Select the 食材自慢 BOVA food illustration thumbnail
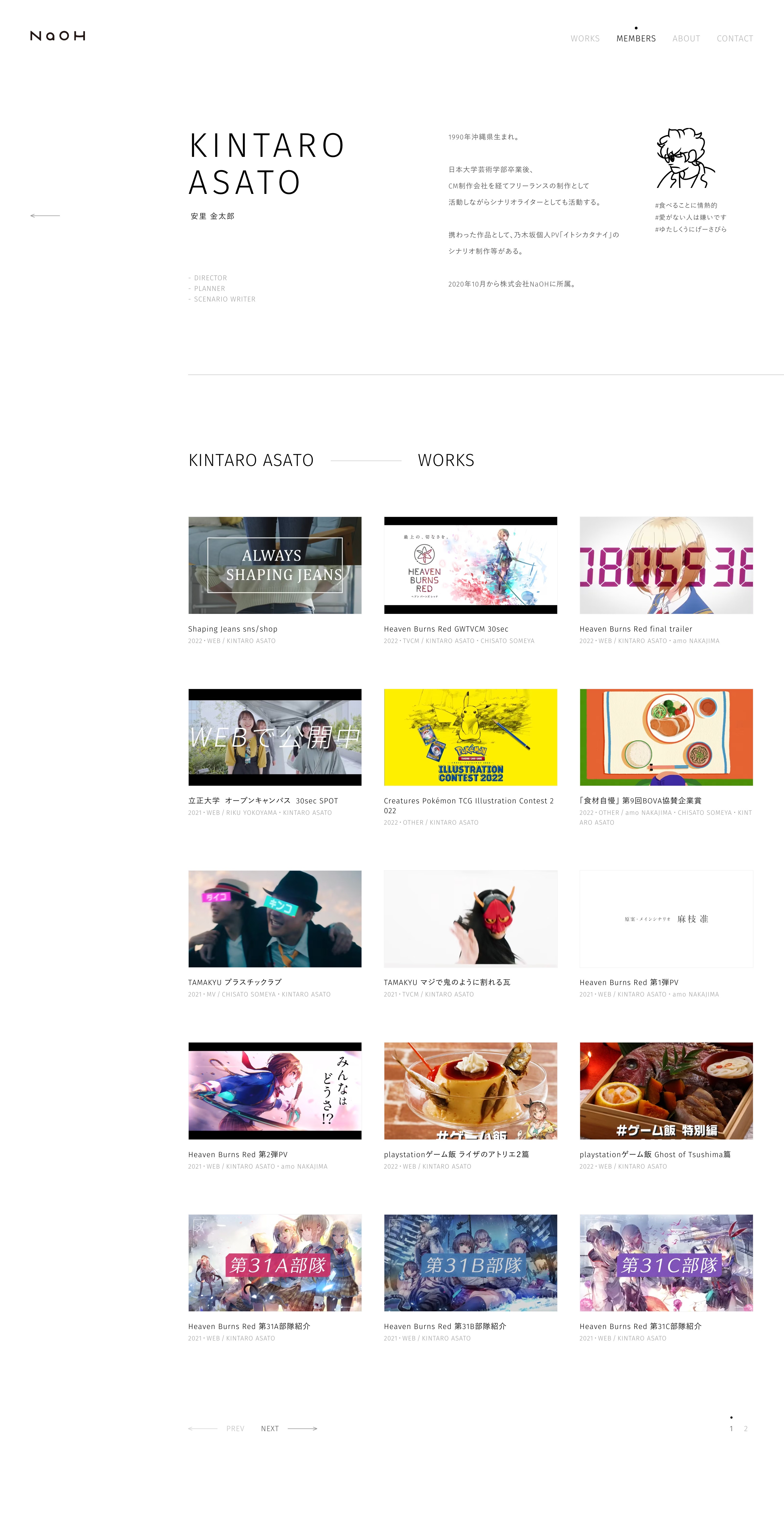784x1533 pixels. tap(666, 737)
